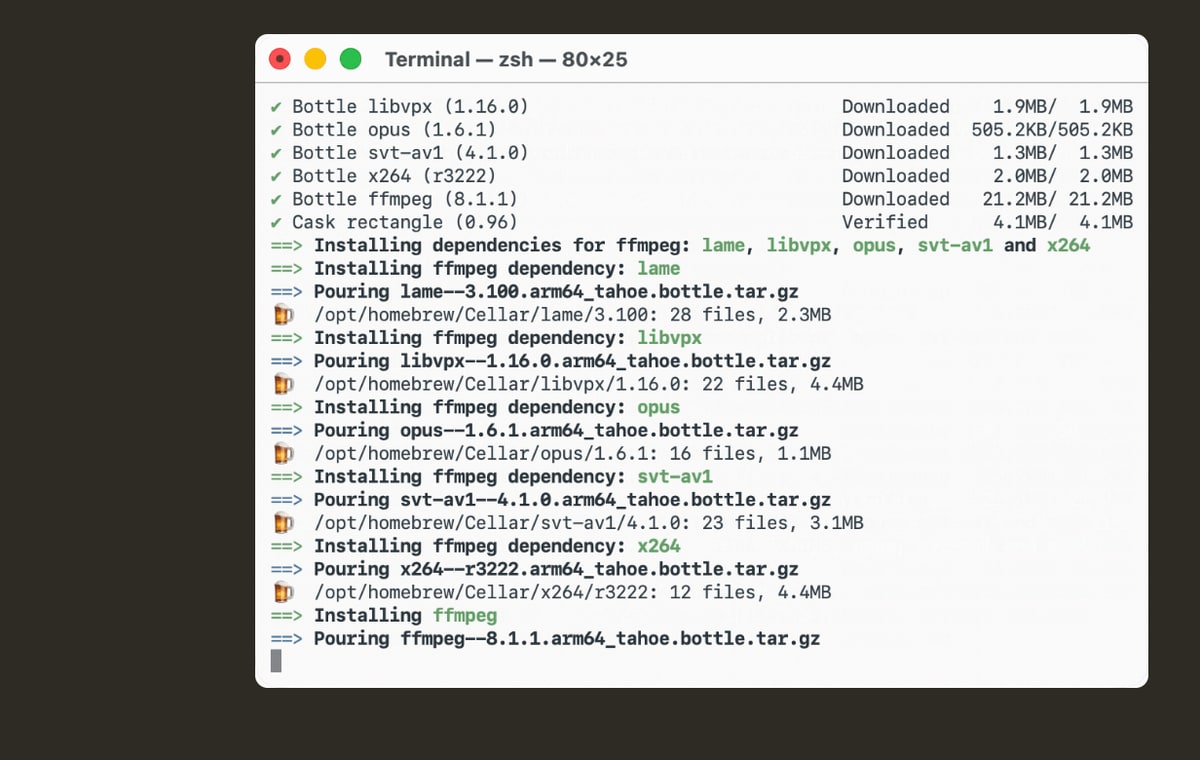Screen dimensions: 1200x760
Task: Click 'Installing ffmpeg dependency: x264' line
Action: [x=497, y=546]
